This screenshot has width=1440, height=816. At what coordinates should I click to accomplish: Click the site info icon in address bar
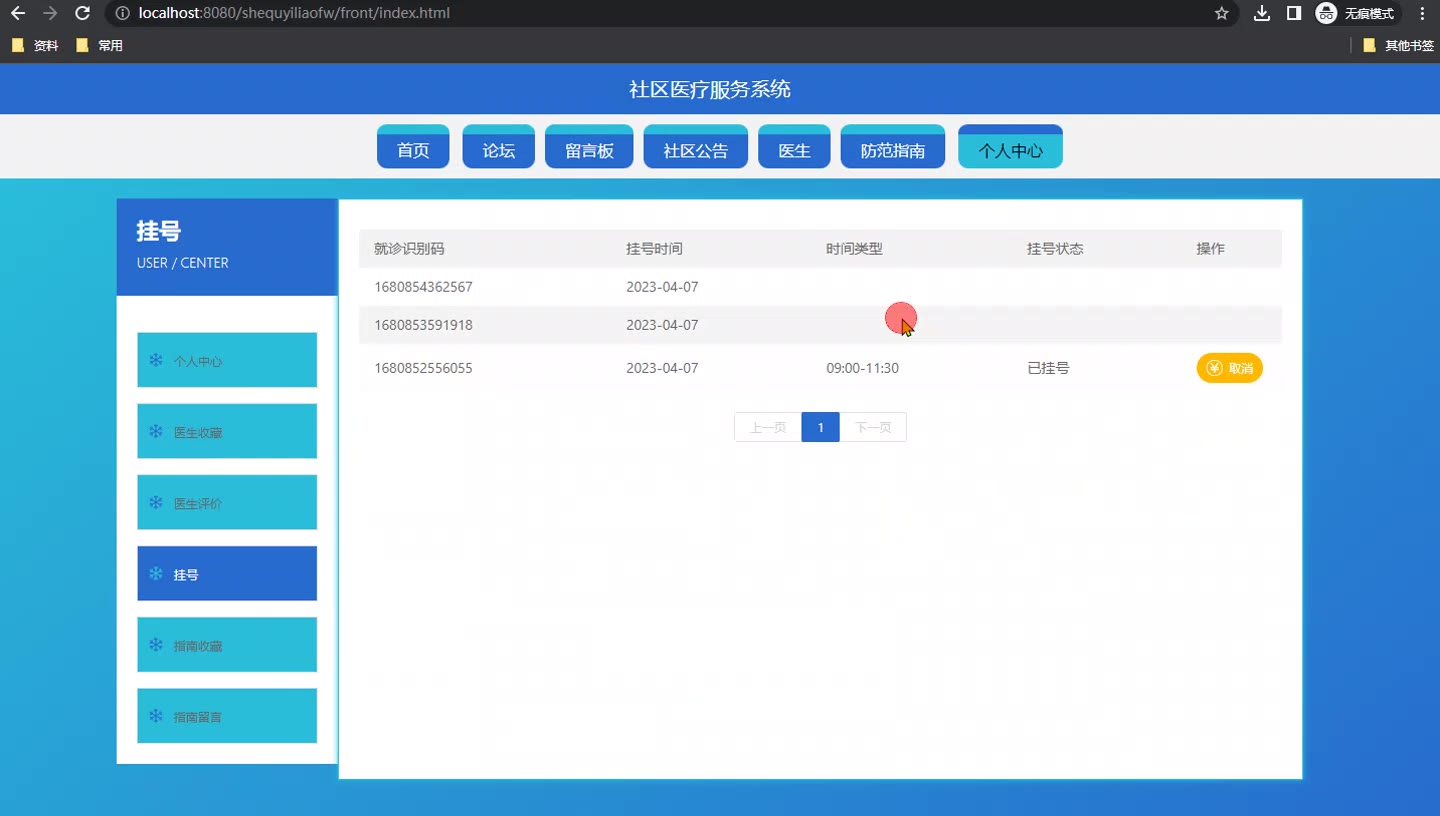tap(122, 13)
